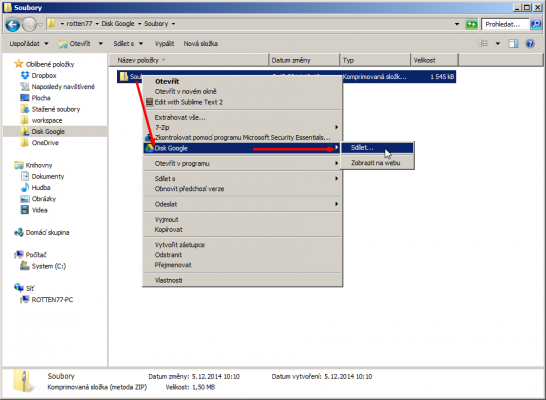Expand the address bar history dropdown
The image size is (546, 400).
(457, 24)
